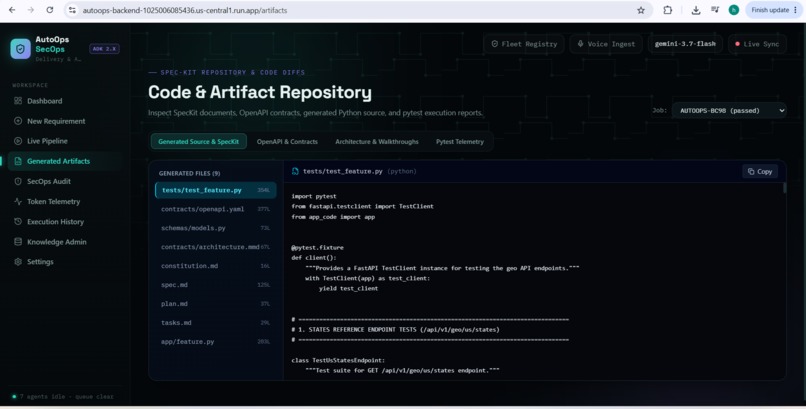
Task: Go to Dashboard in sidebar
Action: 65,101
